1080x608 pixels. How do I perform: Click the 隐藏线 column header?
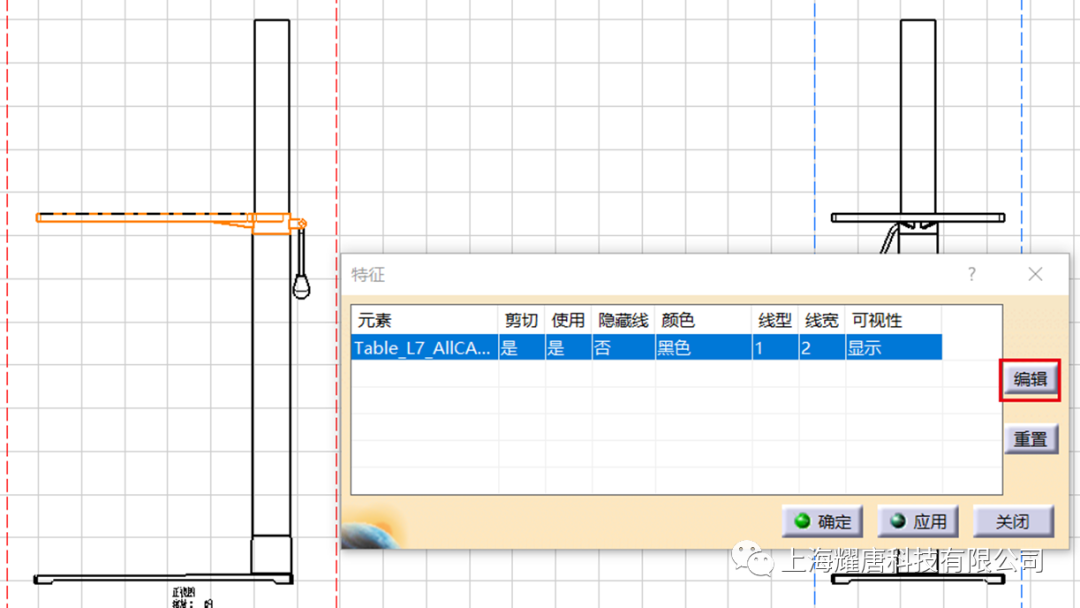coord(622,320)
